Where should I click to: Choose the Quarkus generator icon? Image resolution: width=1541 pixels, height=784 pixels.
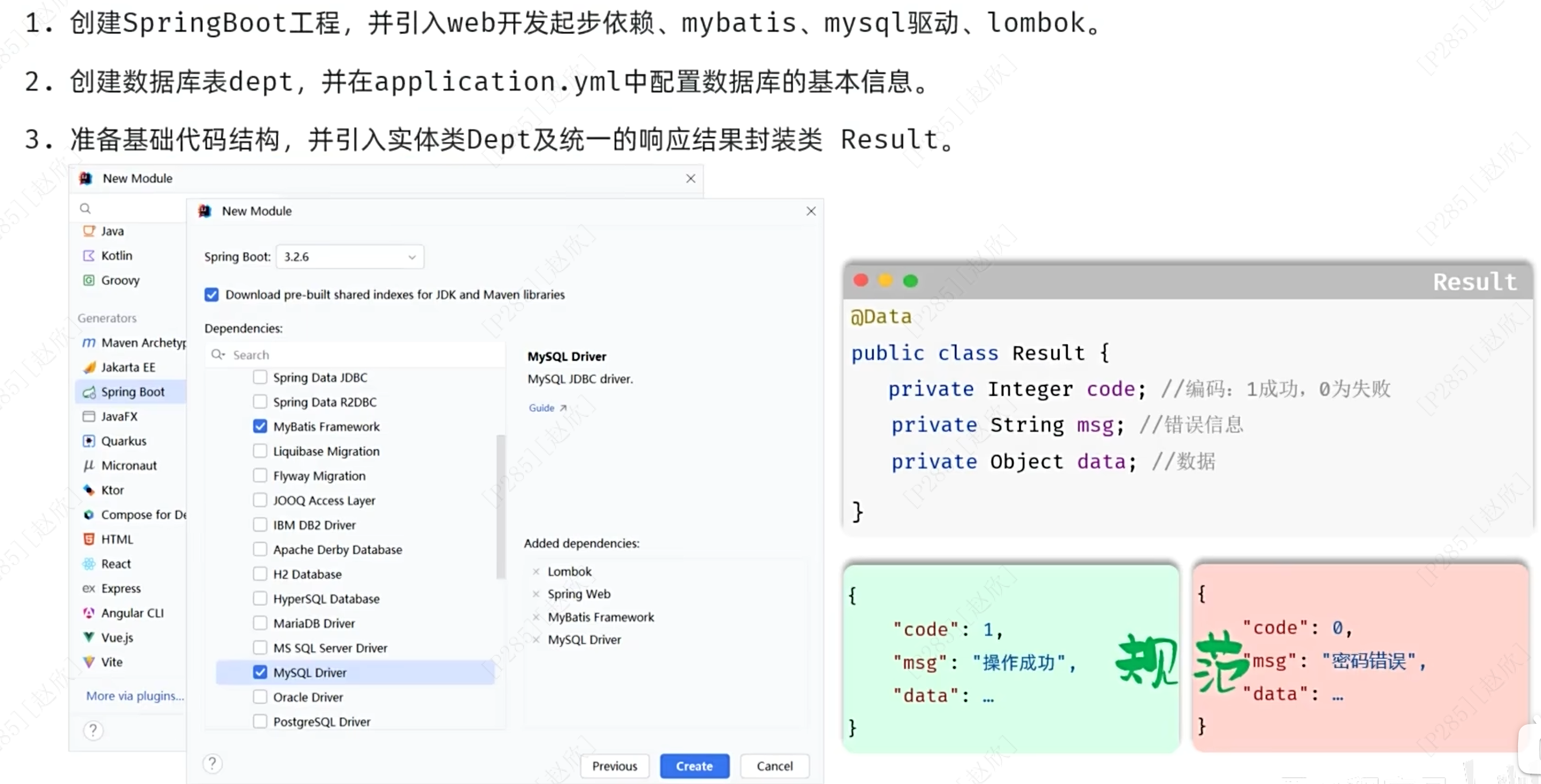point(88,441)
